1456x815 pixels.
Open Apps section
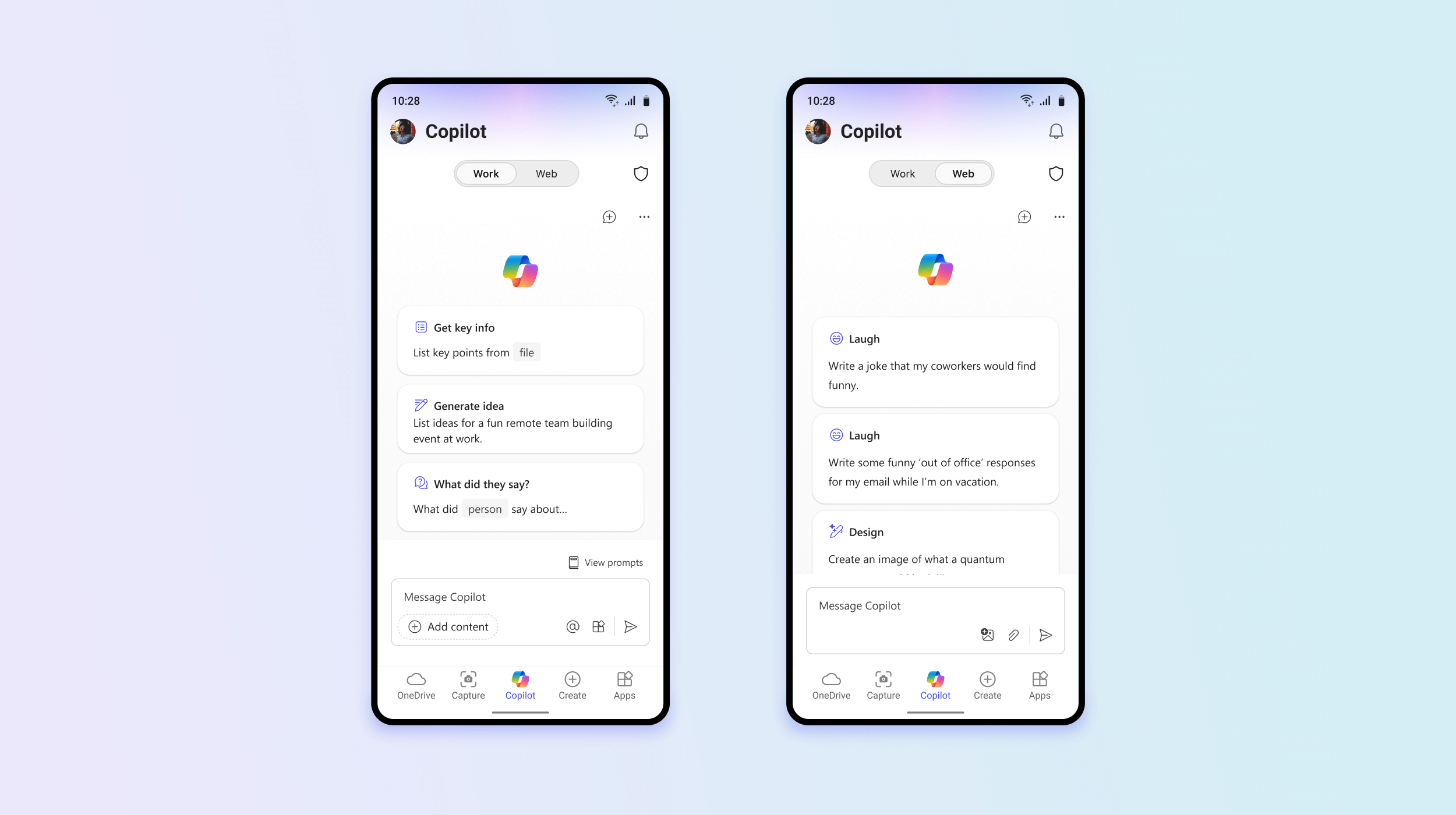click(624, 684)
